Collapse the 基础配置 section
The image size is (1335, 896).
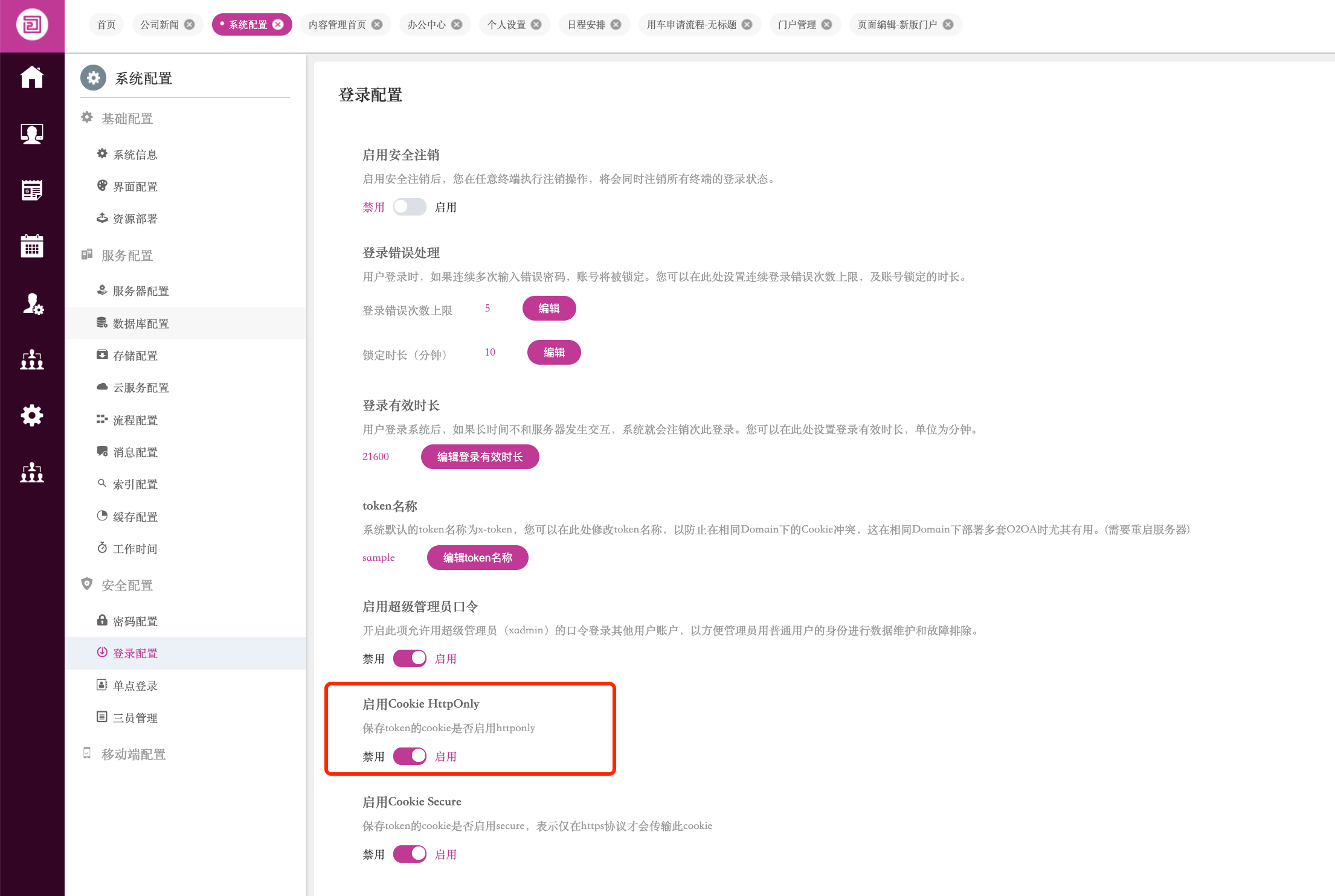point(127,119)
